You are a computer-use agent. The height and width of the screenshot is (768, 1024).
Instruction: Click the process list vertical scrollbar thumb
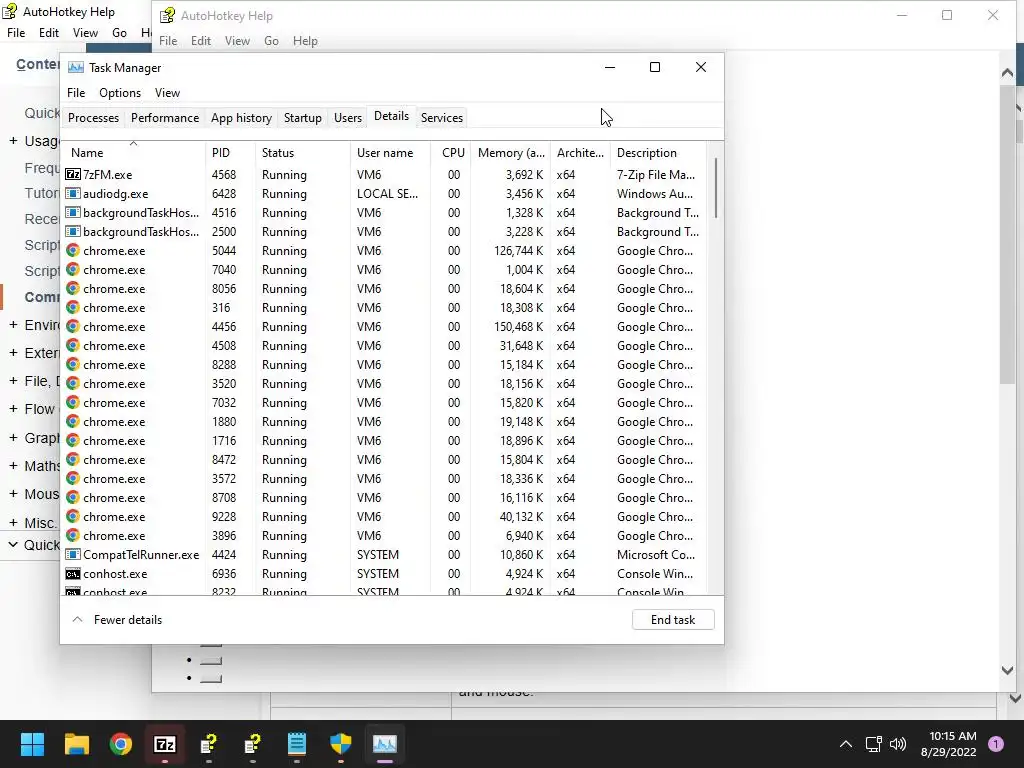pyautogui.click(x=716, y=188)
